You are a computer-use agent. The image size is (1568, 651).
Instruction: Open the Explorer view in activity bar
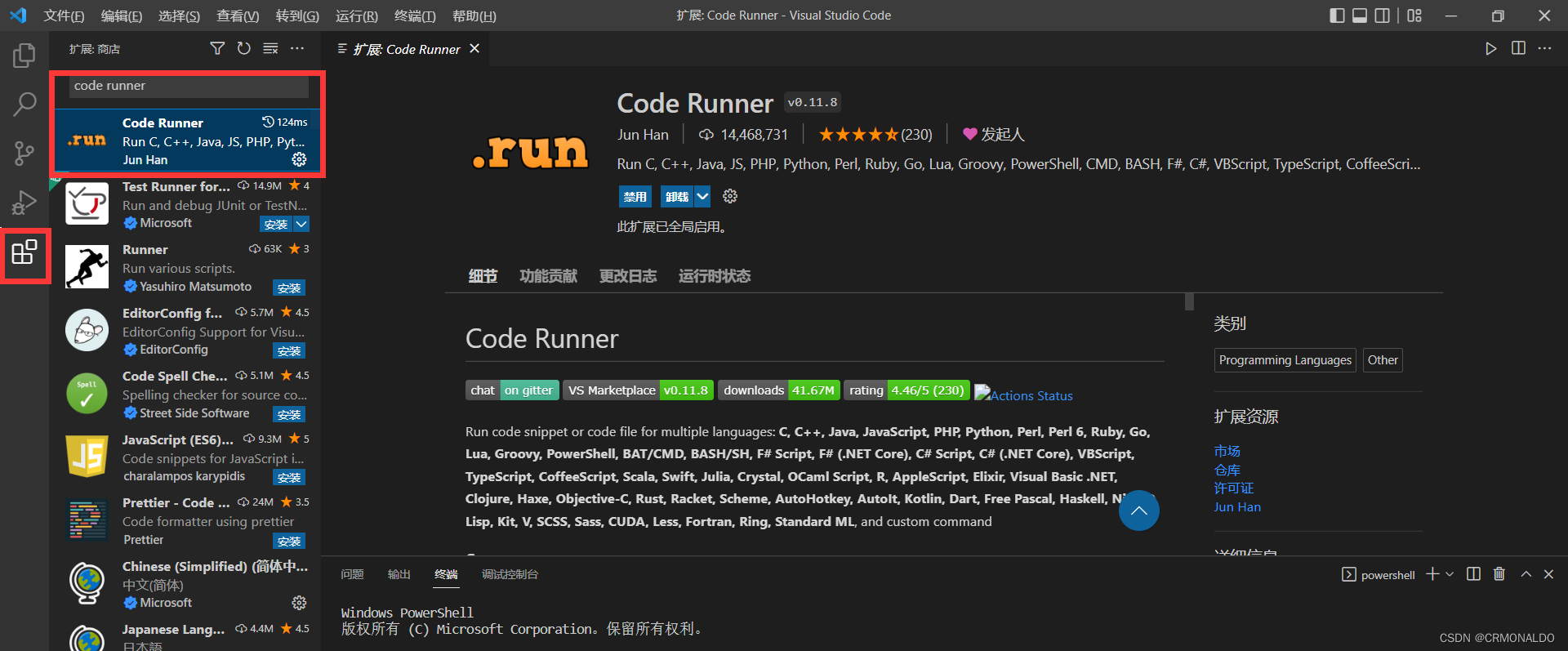click(x=24, y=56)
